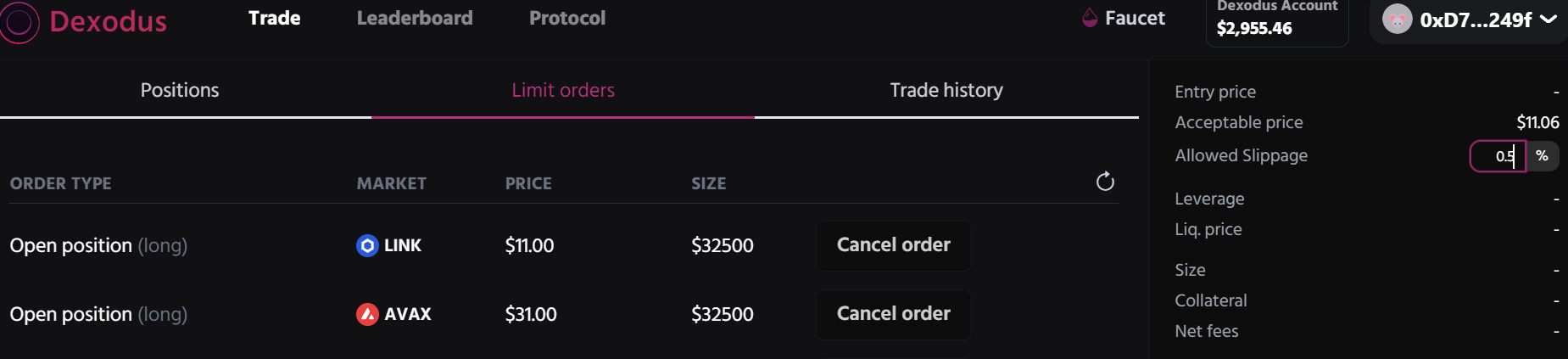1568x359 pixels.
Task: Click the Dexodus circular logo icon
Action: 20,22
